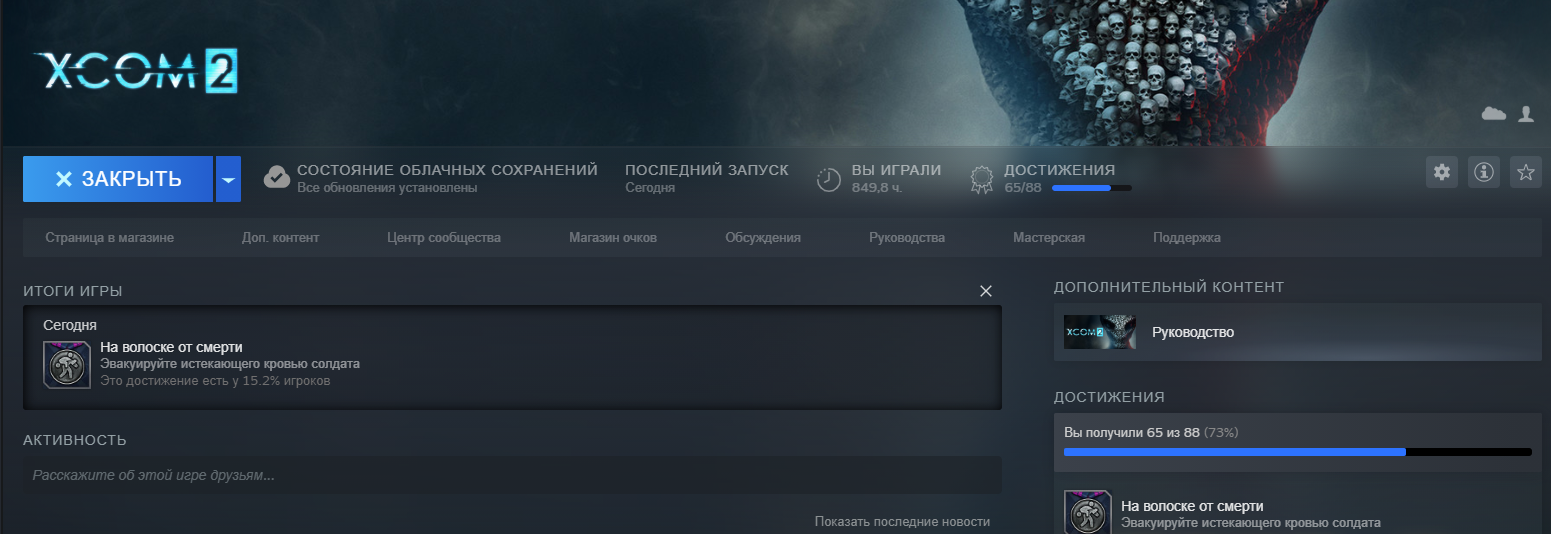Screen dimensions: 1551x534
Task: Open Обсуждения tab
Action: (763, 238)
